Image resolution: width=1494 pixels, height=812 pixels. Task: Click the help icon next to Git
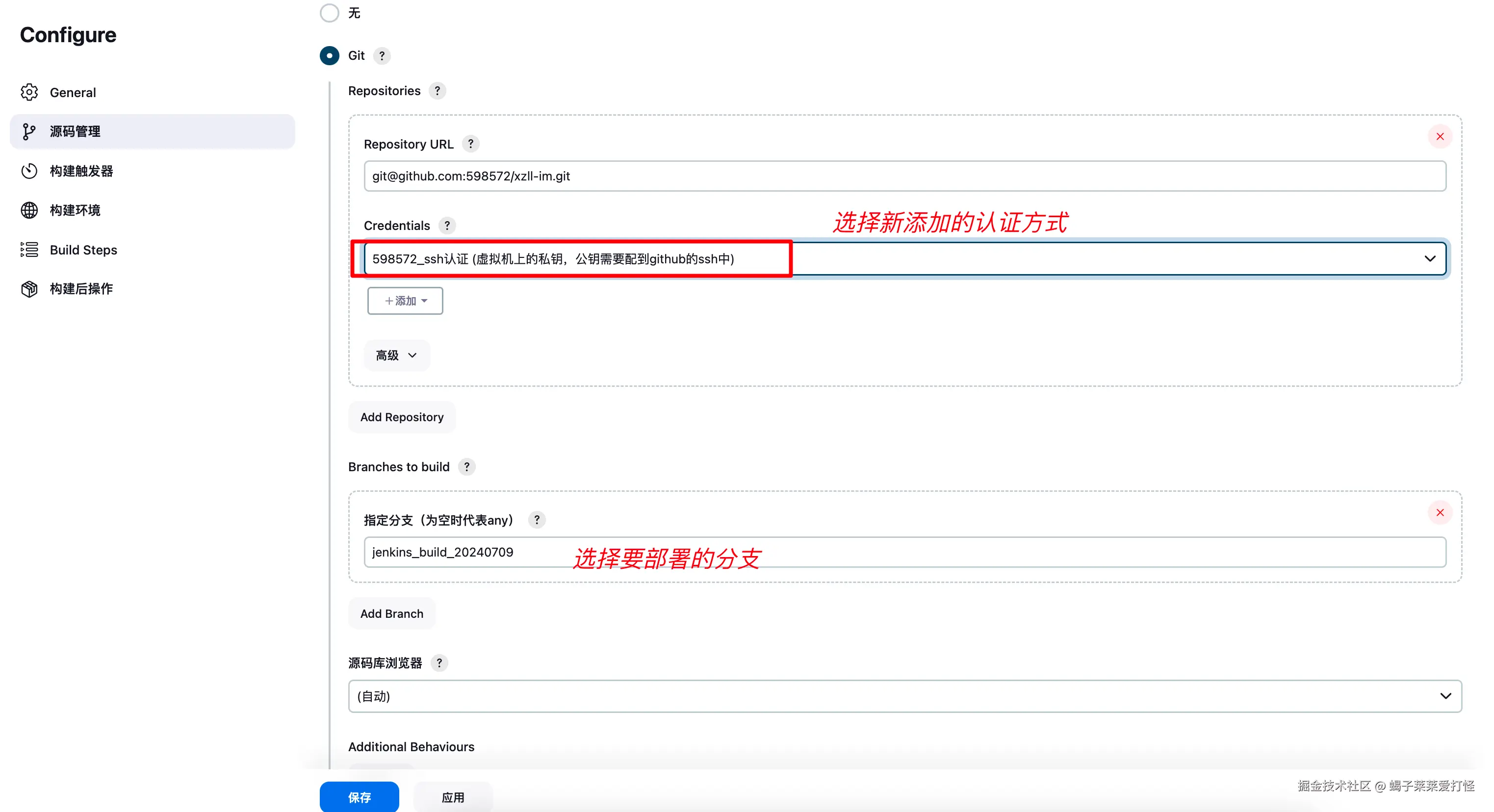pyautogui.click(x=382, y=56)
